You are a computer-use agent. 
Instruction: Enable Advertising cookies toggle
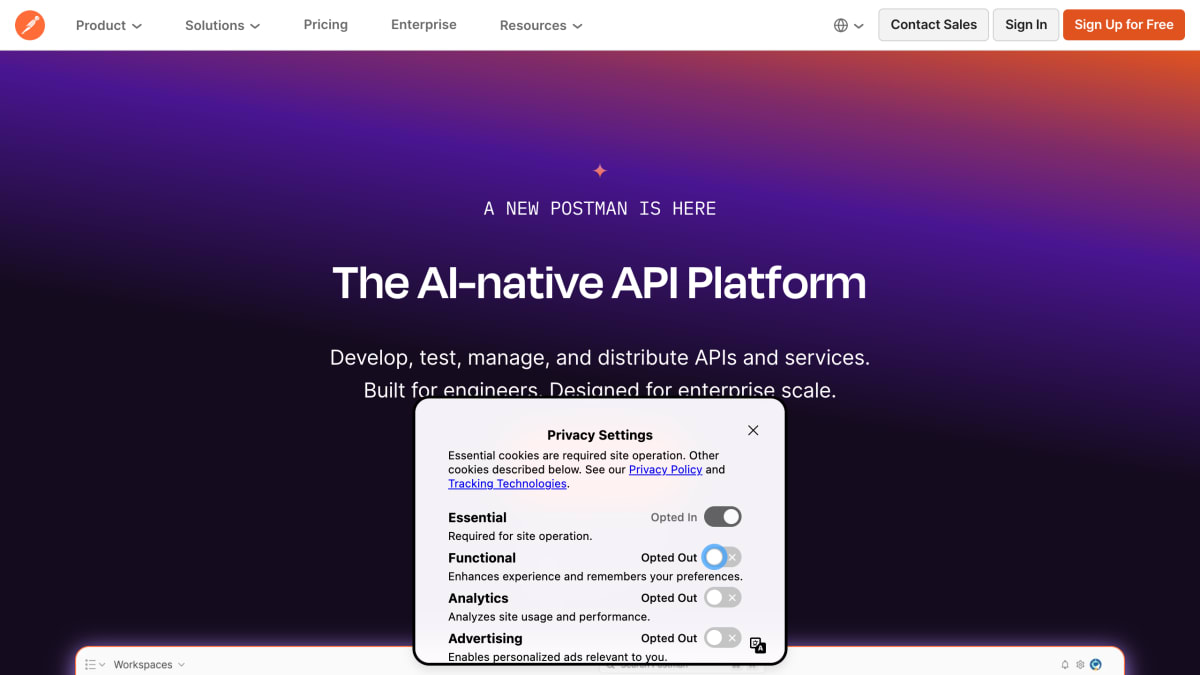click(x=723, y=638)
